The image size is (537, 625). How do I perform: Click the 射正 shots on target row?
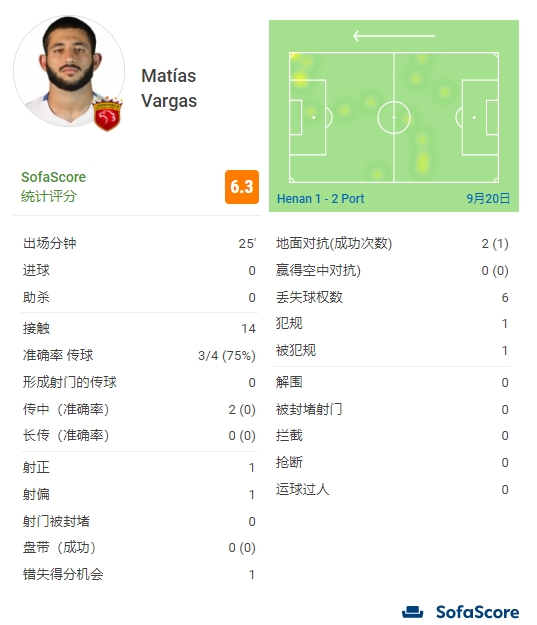click(x=139, y=468)
